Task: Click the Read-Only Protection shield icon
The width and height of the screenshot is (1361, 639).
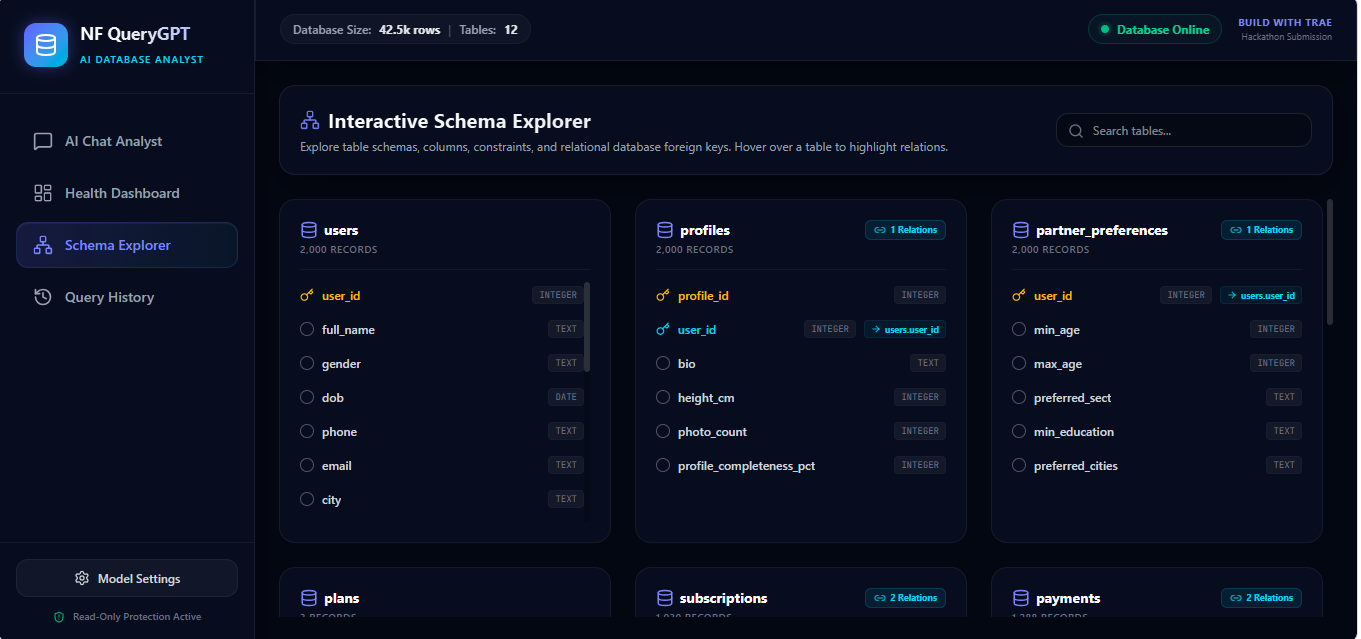Action: pyautogui.click(x=59, y=617)
